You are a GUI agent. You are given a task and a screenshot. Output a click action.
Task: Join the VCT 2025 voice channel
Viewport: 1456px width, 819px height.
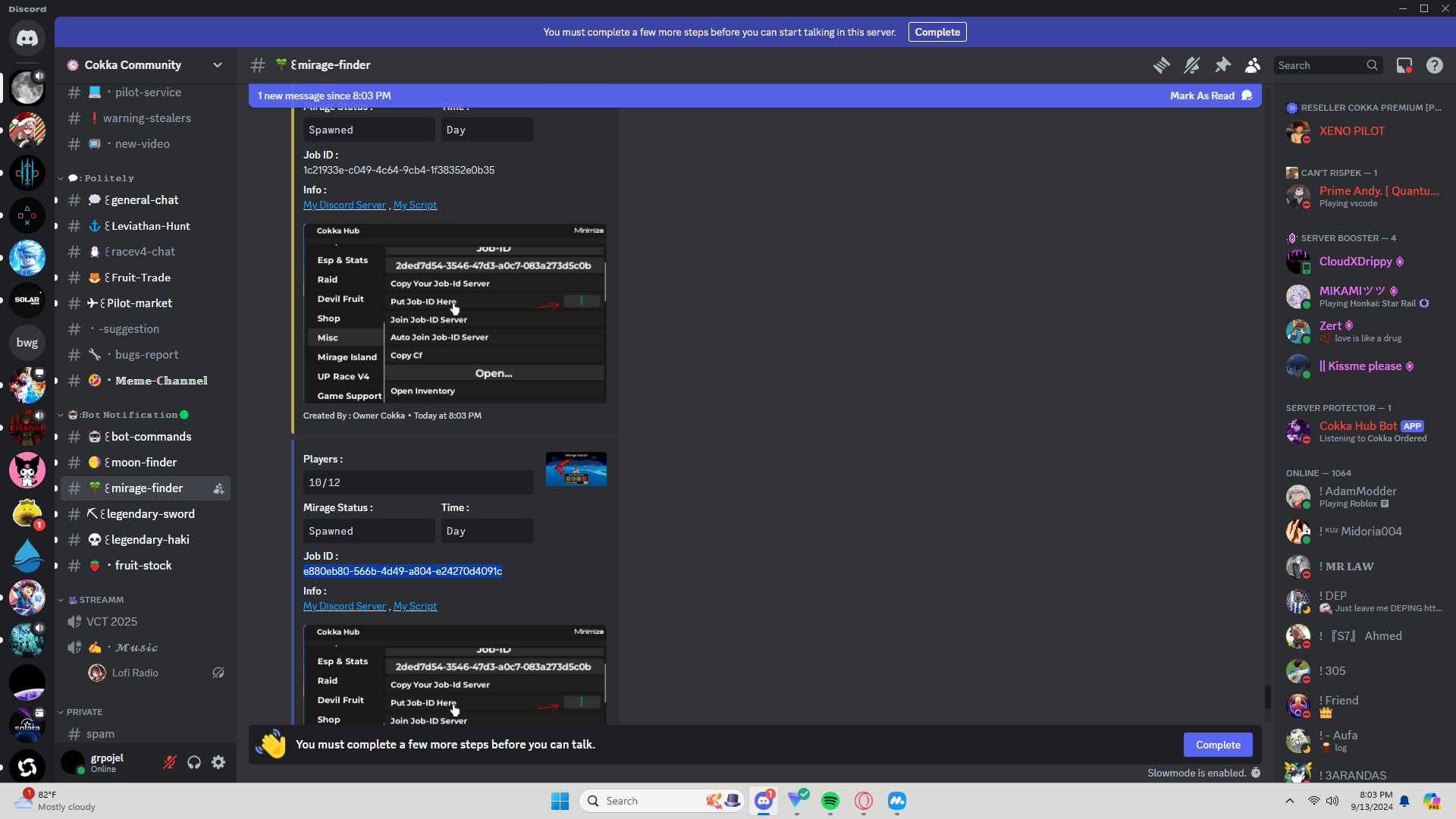pyautogui.click(x=146, y=622)
